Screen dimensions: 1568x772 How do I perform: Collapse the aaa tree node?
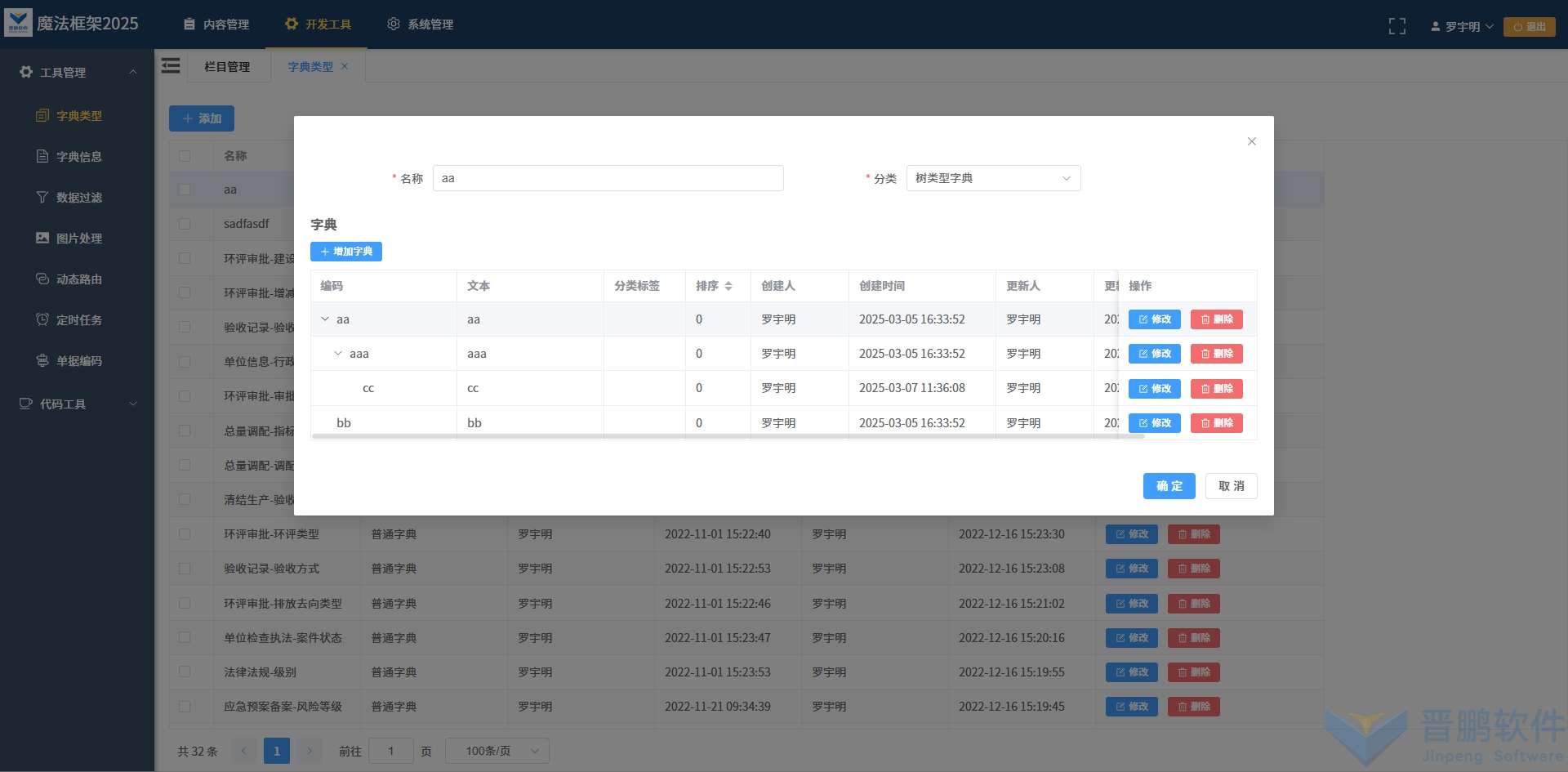pos(338,354)
